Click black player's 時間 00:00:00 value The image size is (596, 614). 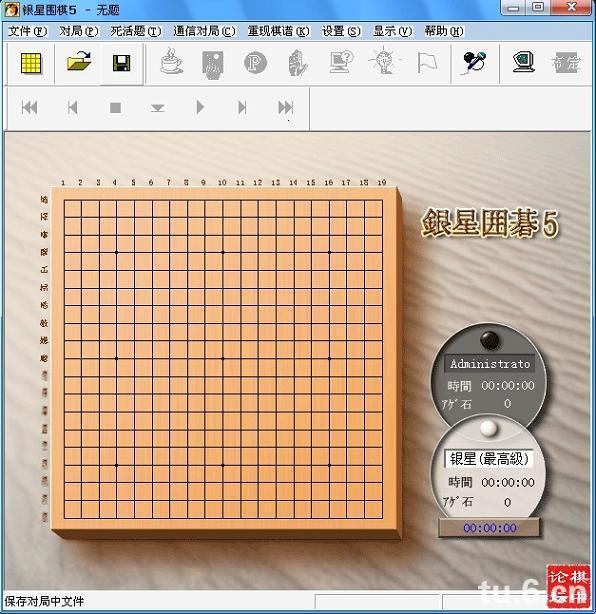[x=508, y=386]
